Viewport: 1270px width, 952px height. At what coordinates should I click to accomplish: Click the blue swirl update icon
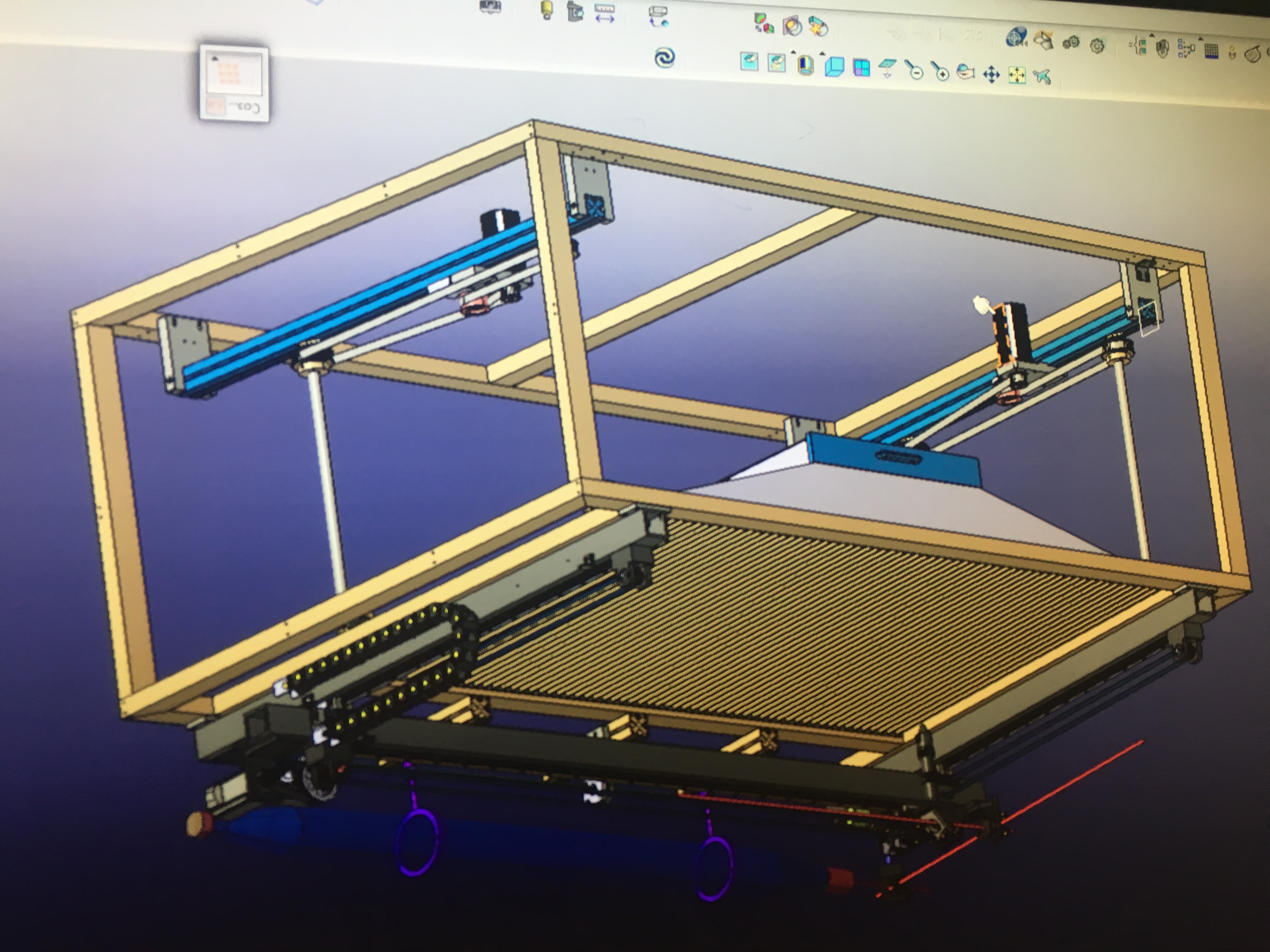664,57
